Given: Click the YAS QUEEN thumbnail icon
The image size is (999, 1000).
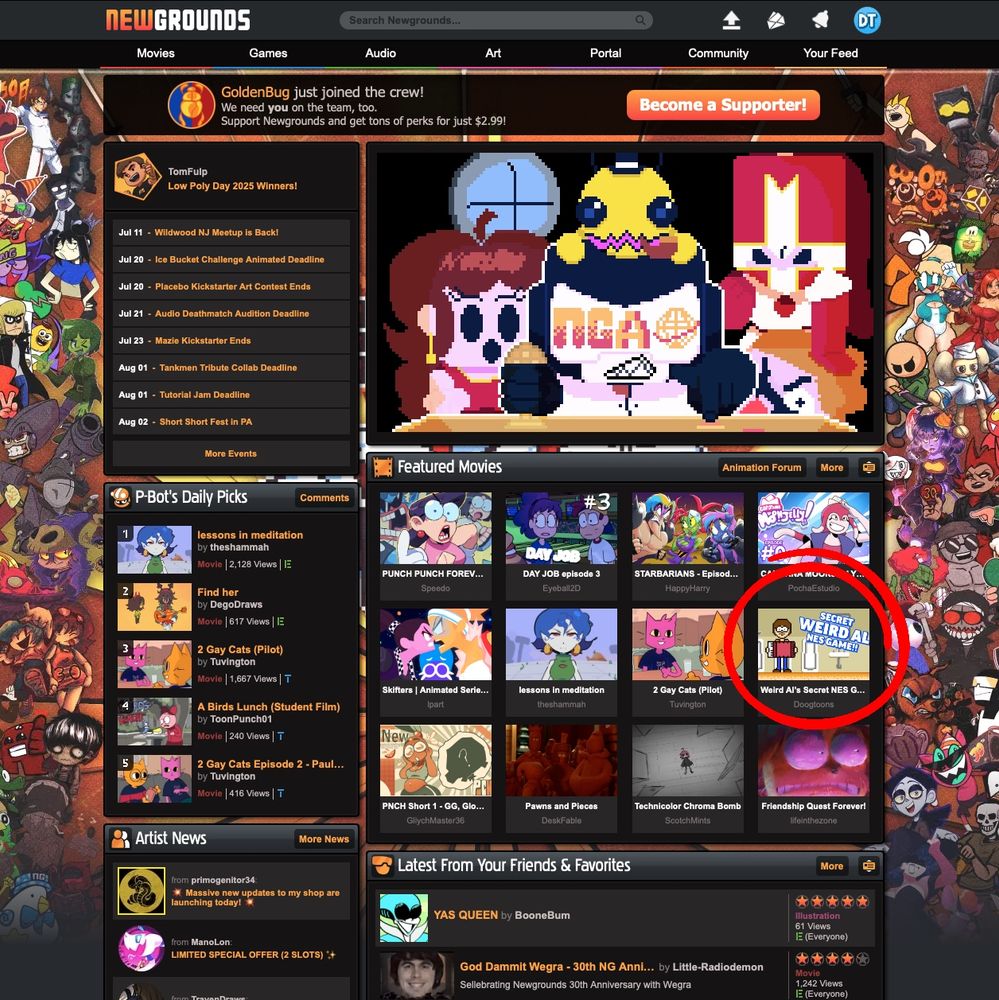Looking at the screenshot, I should pyautogui.click(x=404, y=918).
